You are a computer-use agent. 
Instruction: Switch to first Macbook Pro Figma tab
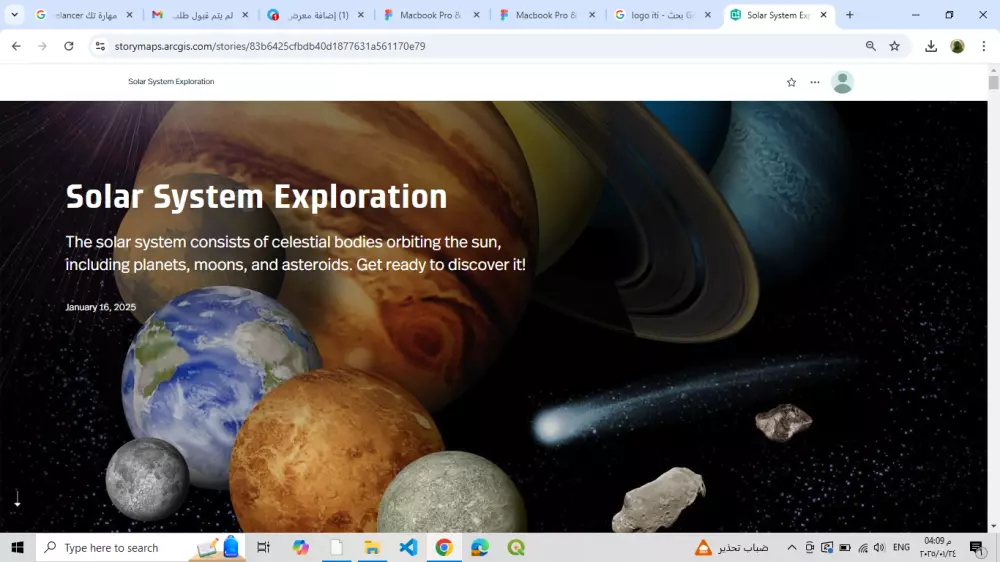click(432, 15)
